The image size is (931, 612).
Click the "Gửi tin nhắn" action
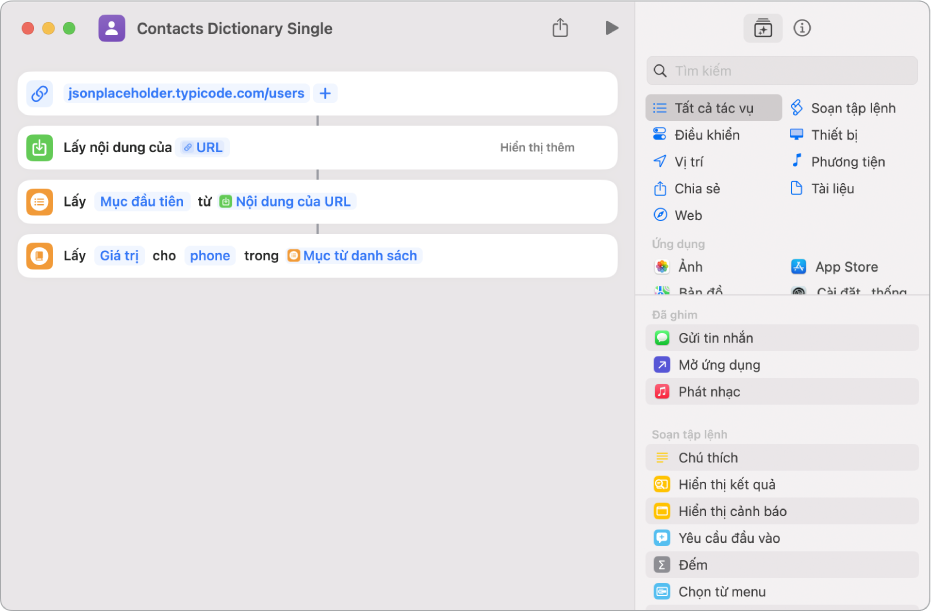pos(716,338)
